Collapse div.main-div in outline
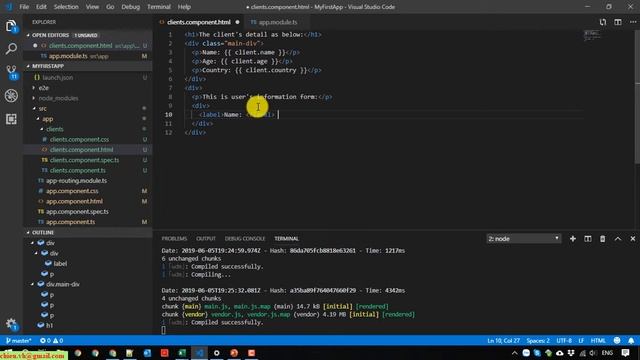Viewport: 640px width, 360px height. (33, 284)
